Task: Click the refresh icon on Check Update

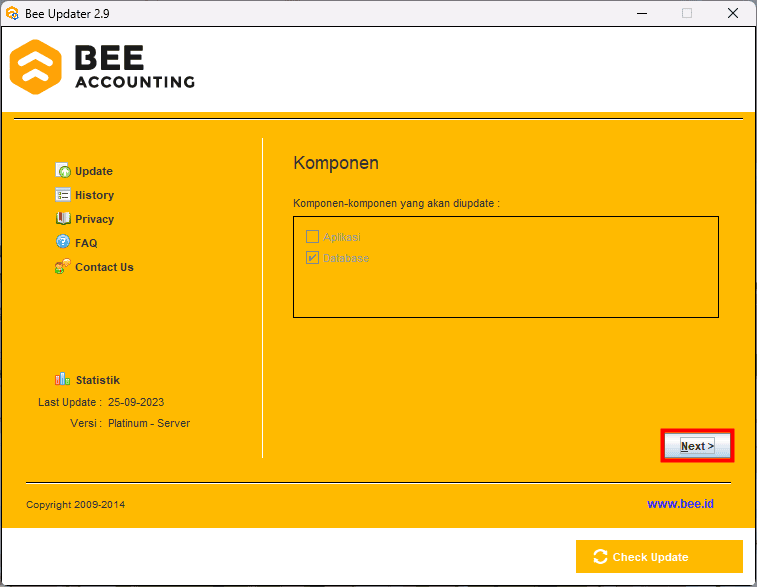Action: [600, 557]
